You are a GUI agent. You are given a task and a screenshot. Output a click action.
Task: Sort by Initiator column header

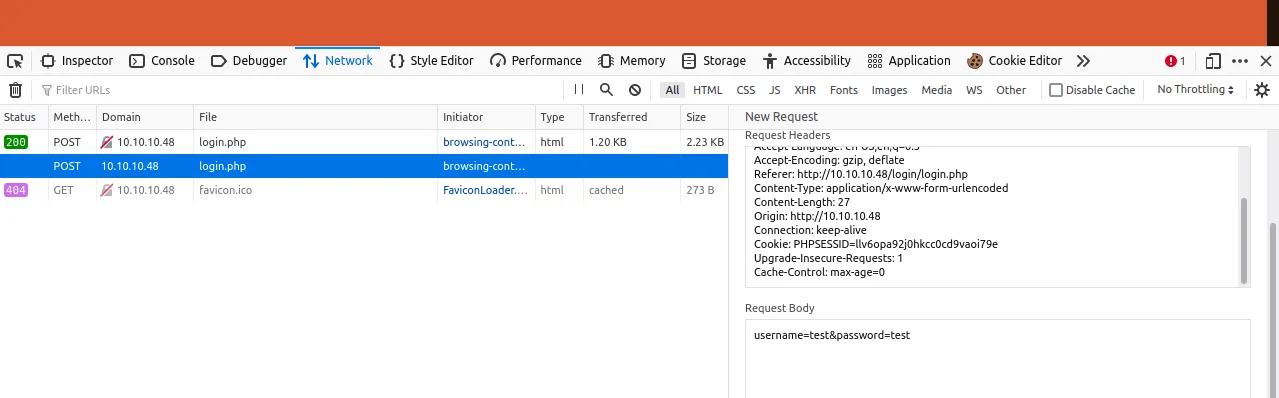click(x=487, y=117)
